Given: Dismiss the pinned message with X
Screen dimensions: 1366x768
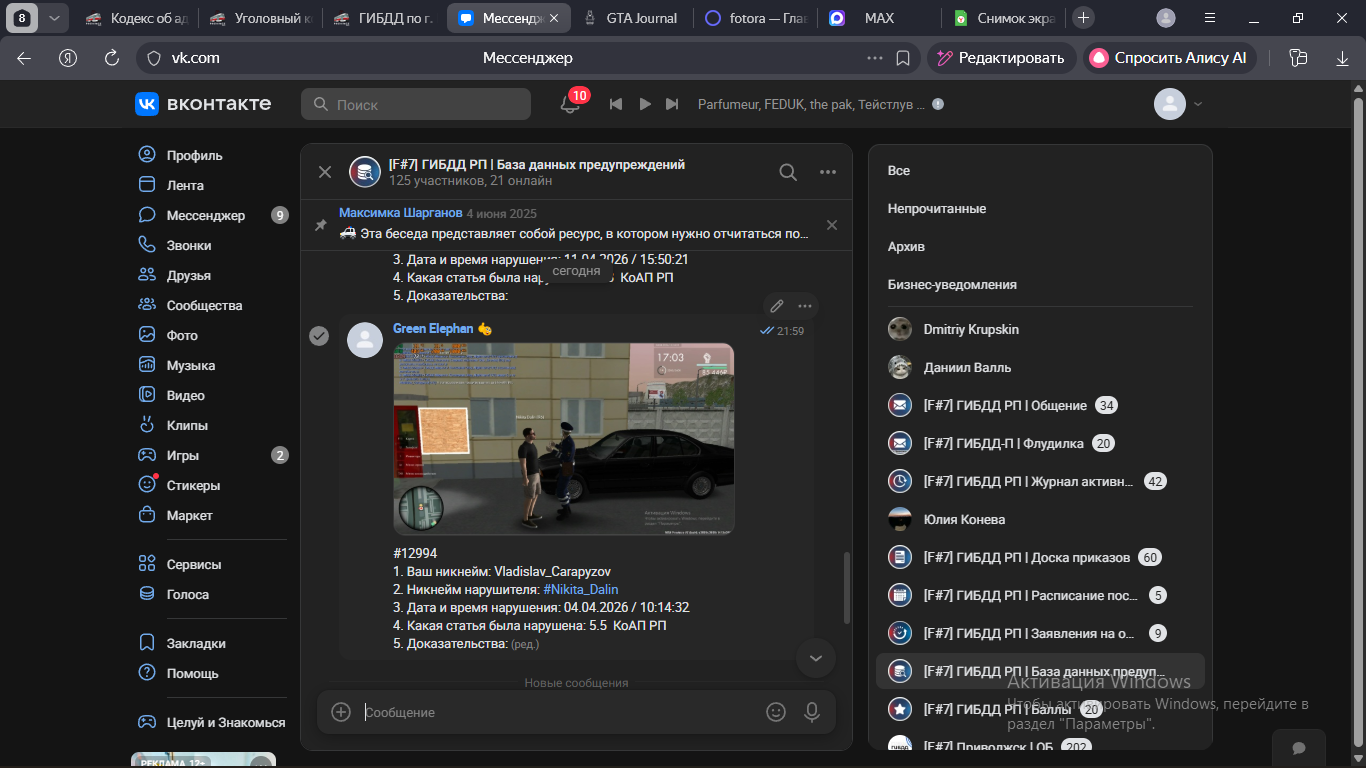Looking at the screenshot, I should pos(831,226).
